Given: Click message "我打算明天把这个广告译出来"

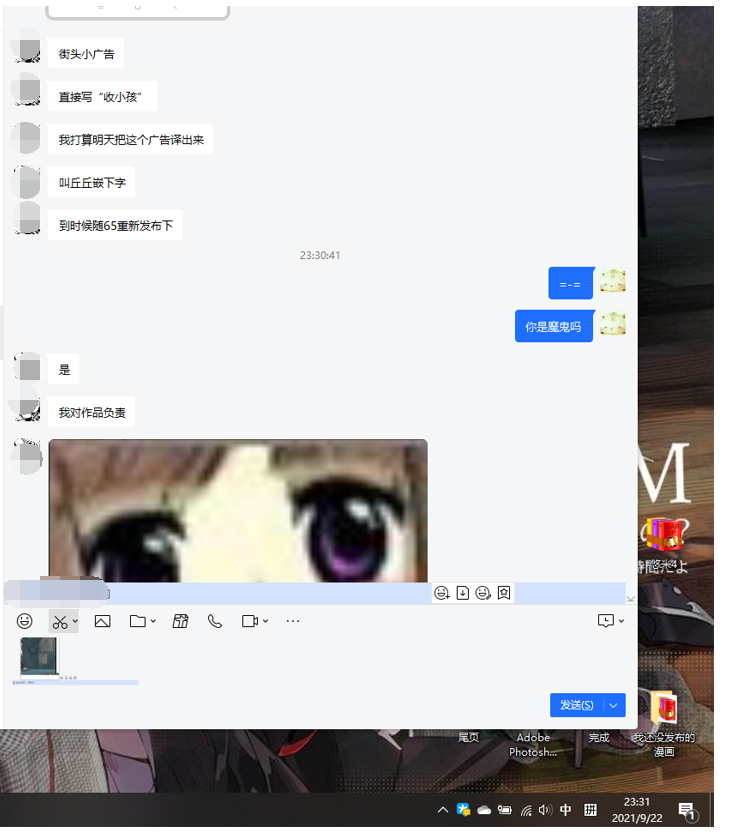Looking at the screenshot, I should point(131,139).
